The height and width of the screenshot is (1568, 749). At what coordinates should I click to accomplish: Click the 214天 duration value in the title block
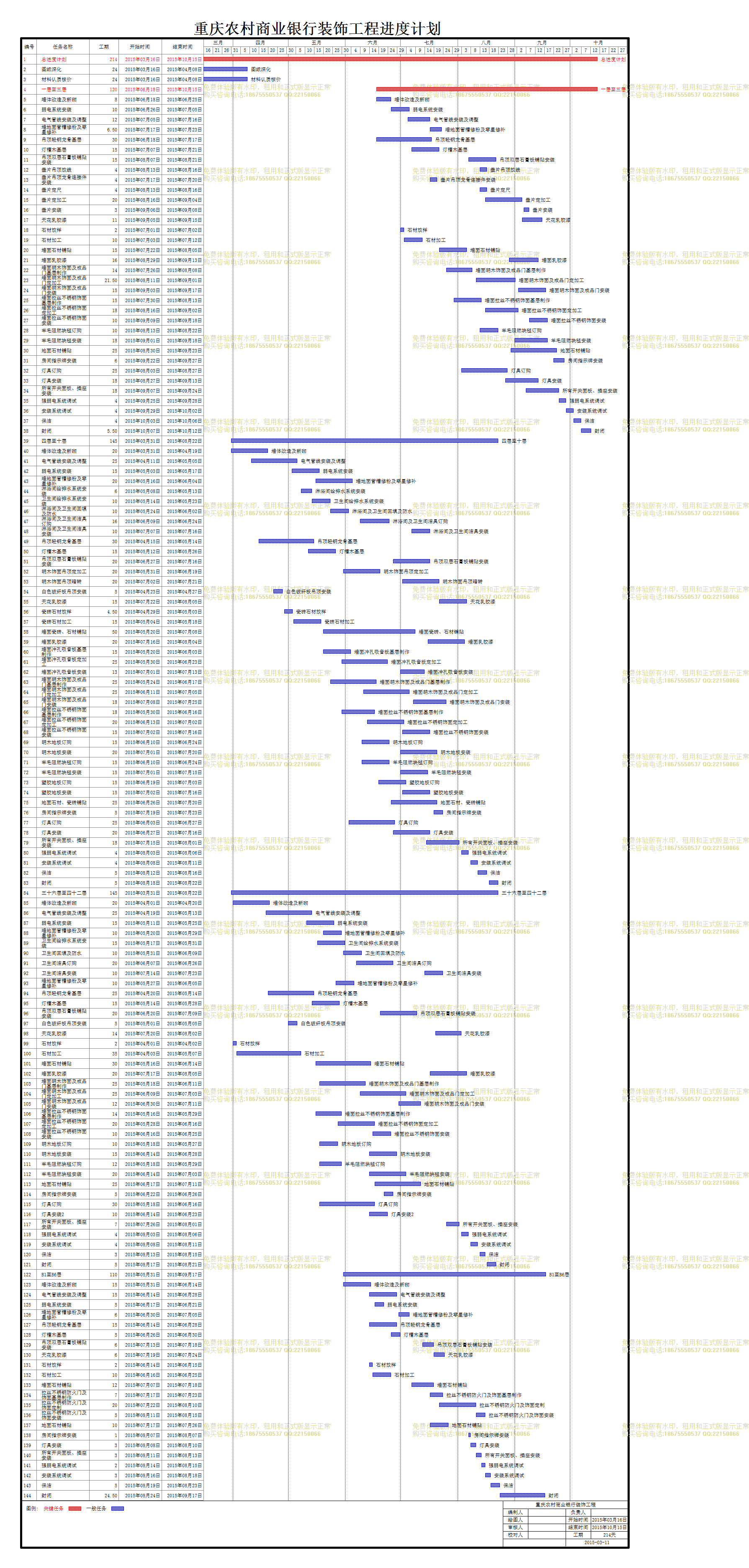[610, 1535]
